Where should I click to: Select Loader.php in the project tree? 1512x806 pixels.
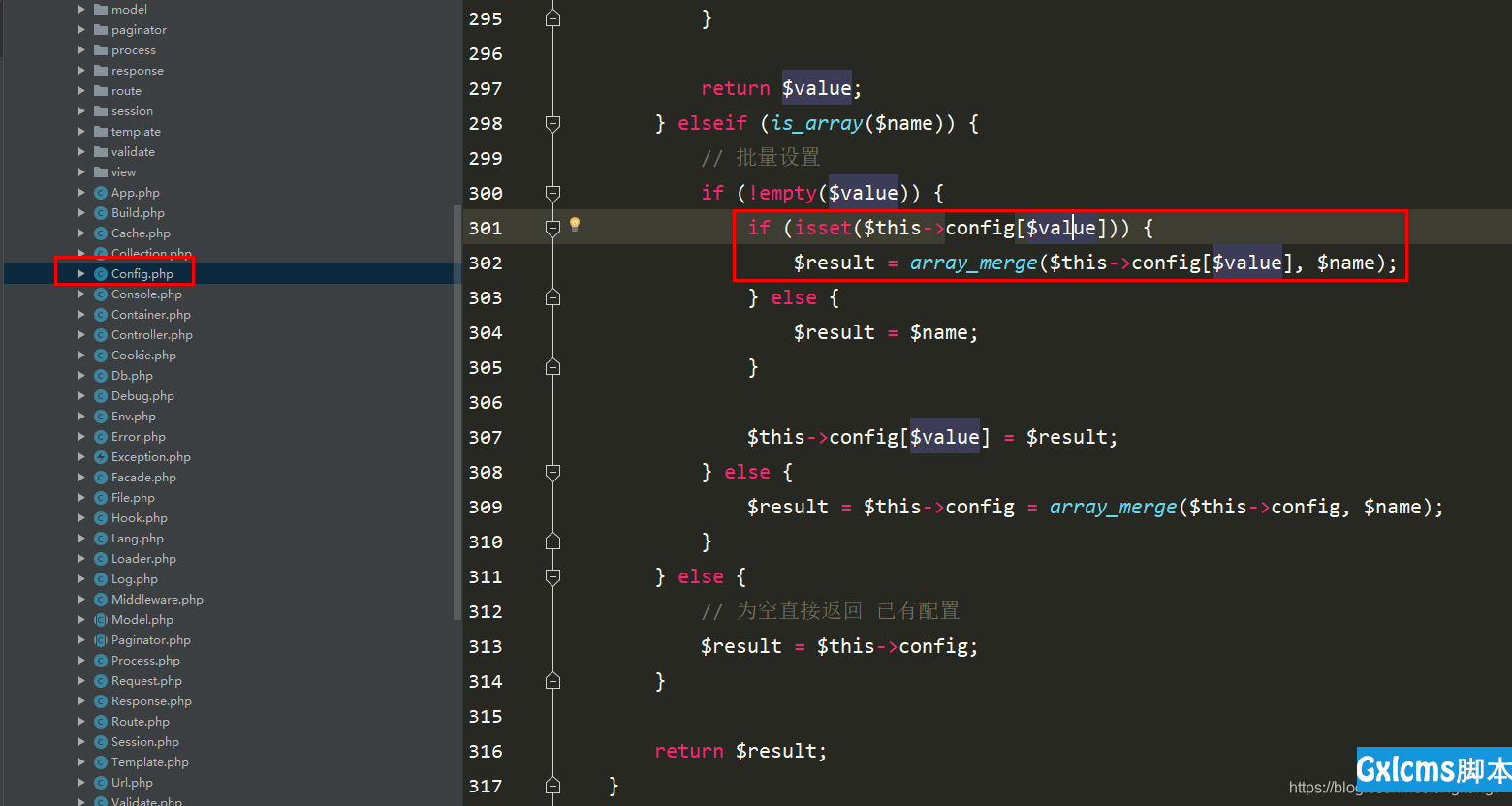(x=143, y=559)
